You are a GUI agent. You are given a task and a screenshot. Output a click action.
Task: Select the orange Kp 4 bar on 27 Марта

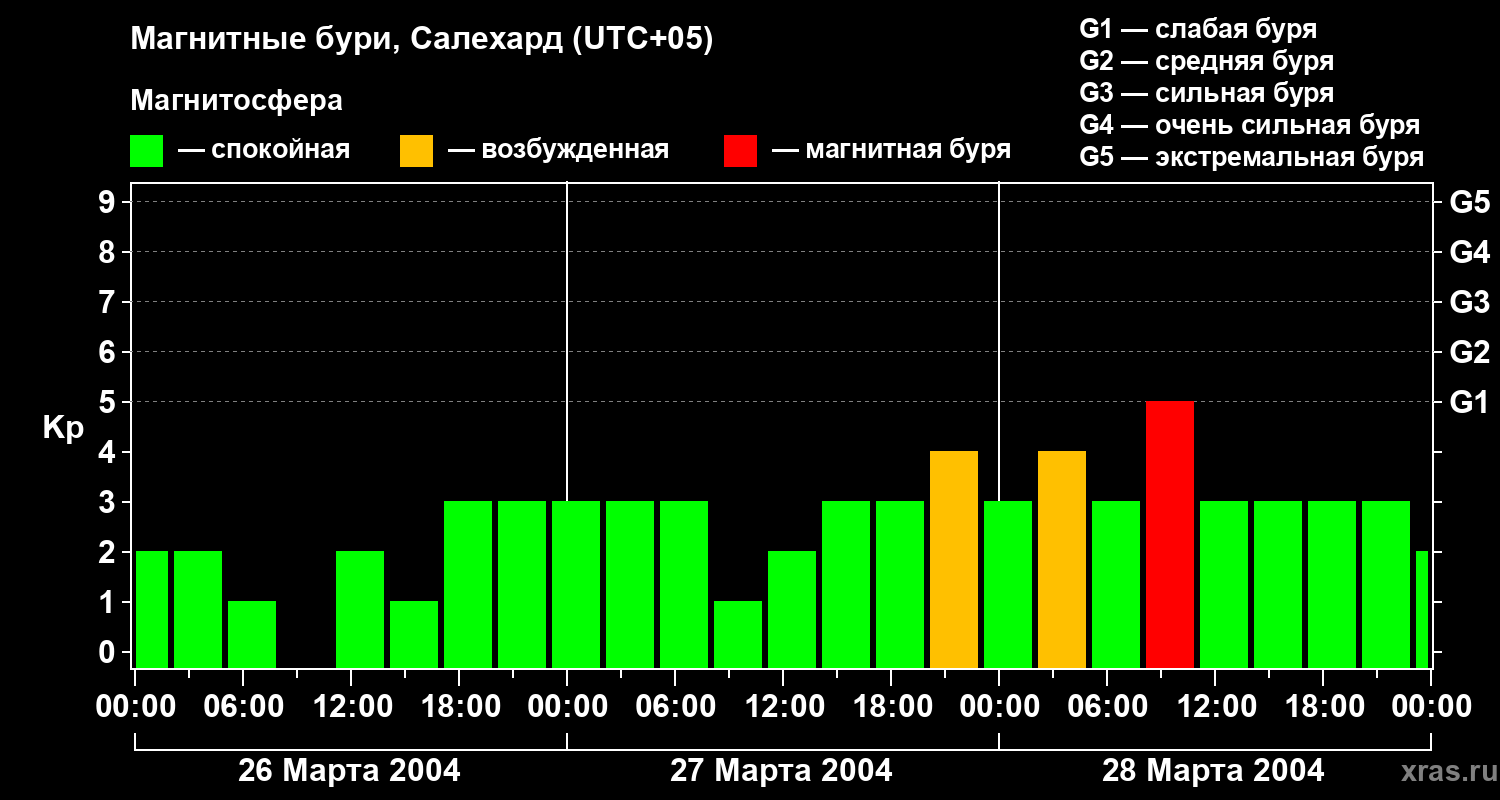pyautogui.click(x=954, y=560)
